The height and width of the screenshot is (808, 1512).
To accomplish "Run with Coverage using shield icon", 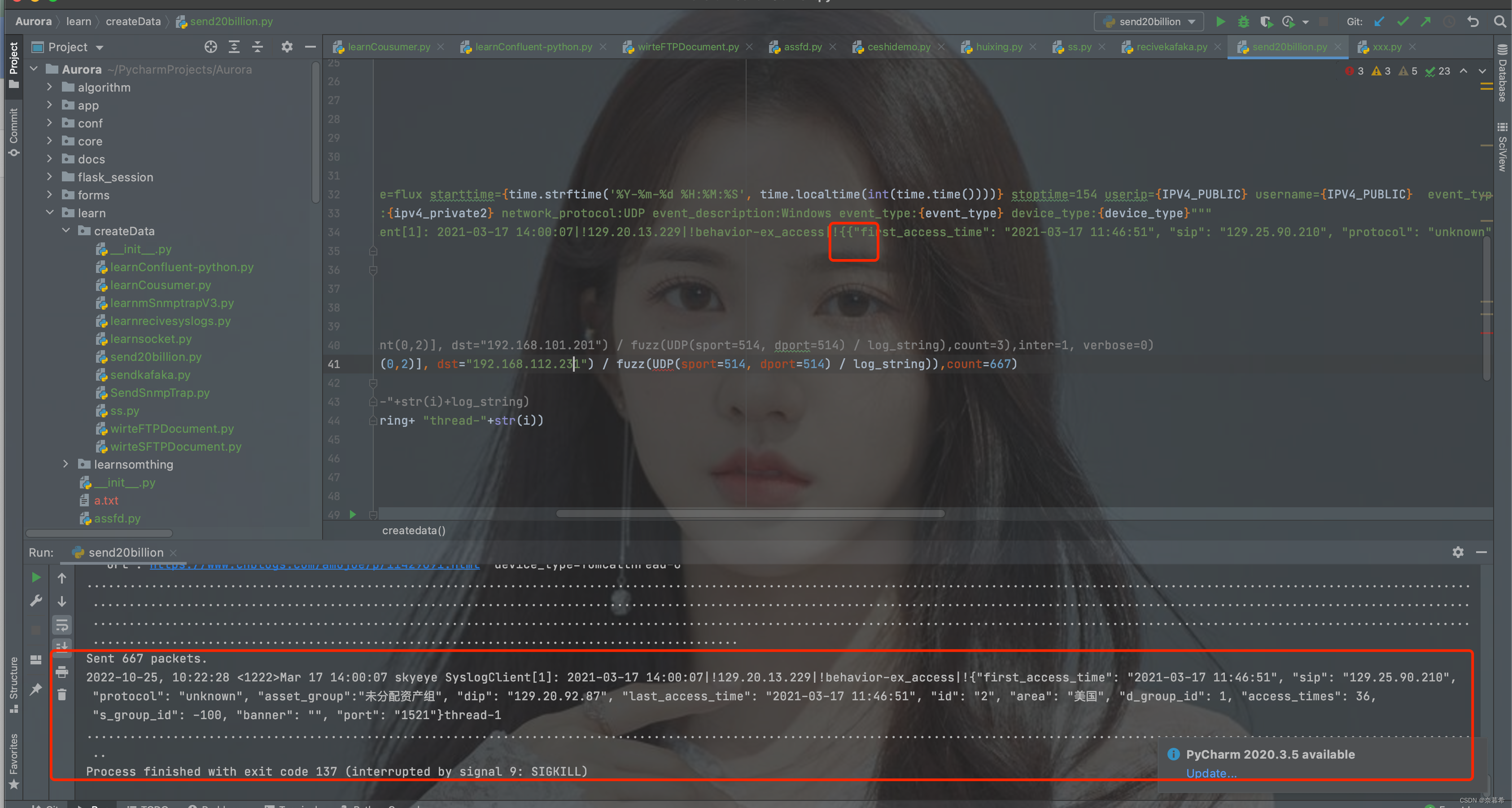I will coord(1266,22).
